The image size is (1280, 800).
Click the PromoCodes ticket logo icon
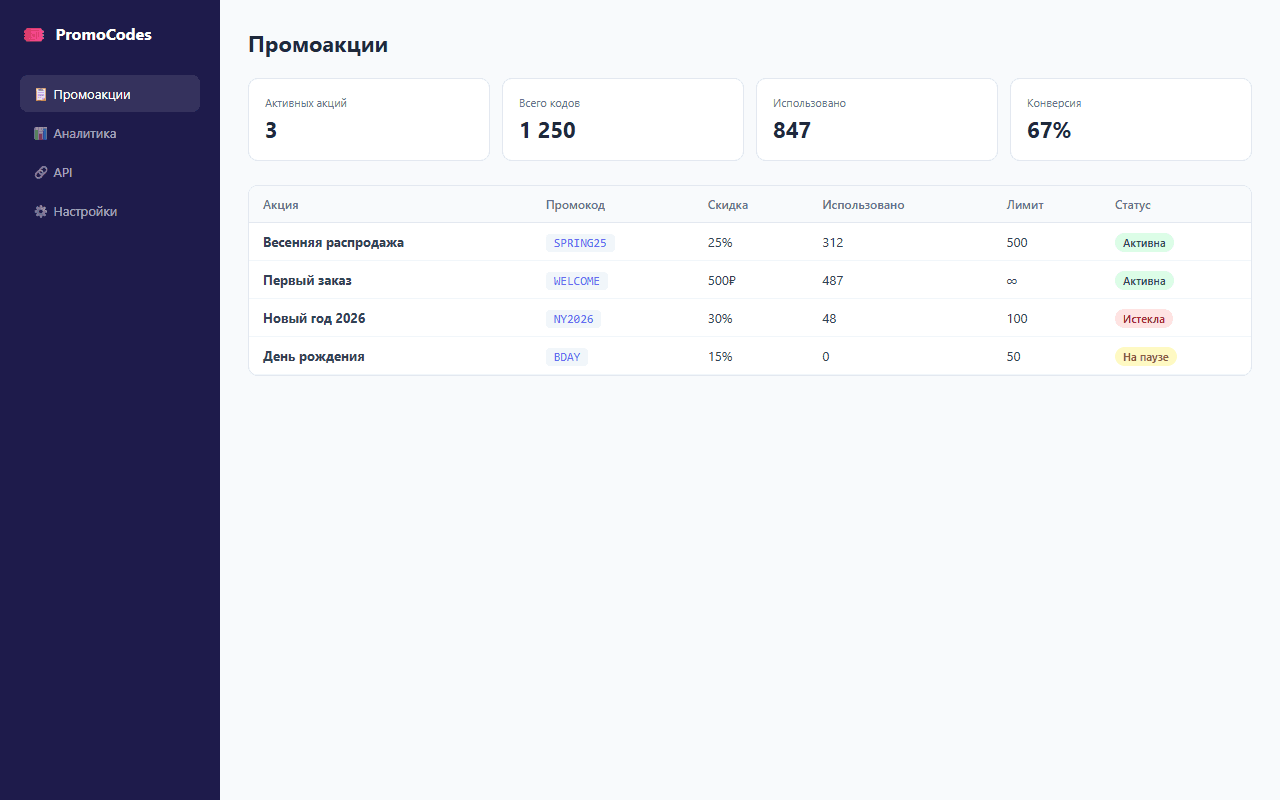tap(35, 34)
